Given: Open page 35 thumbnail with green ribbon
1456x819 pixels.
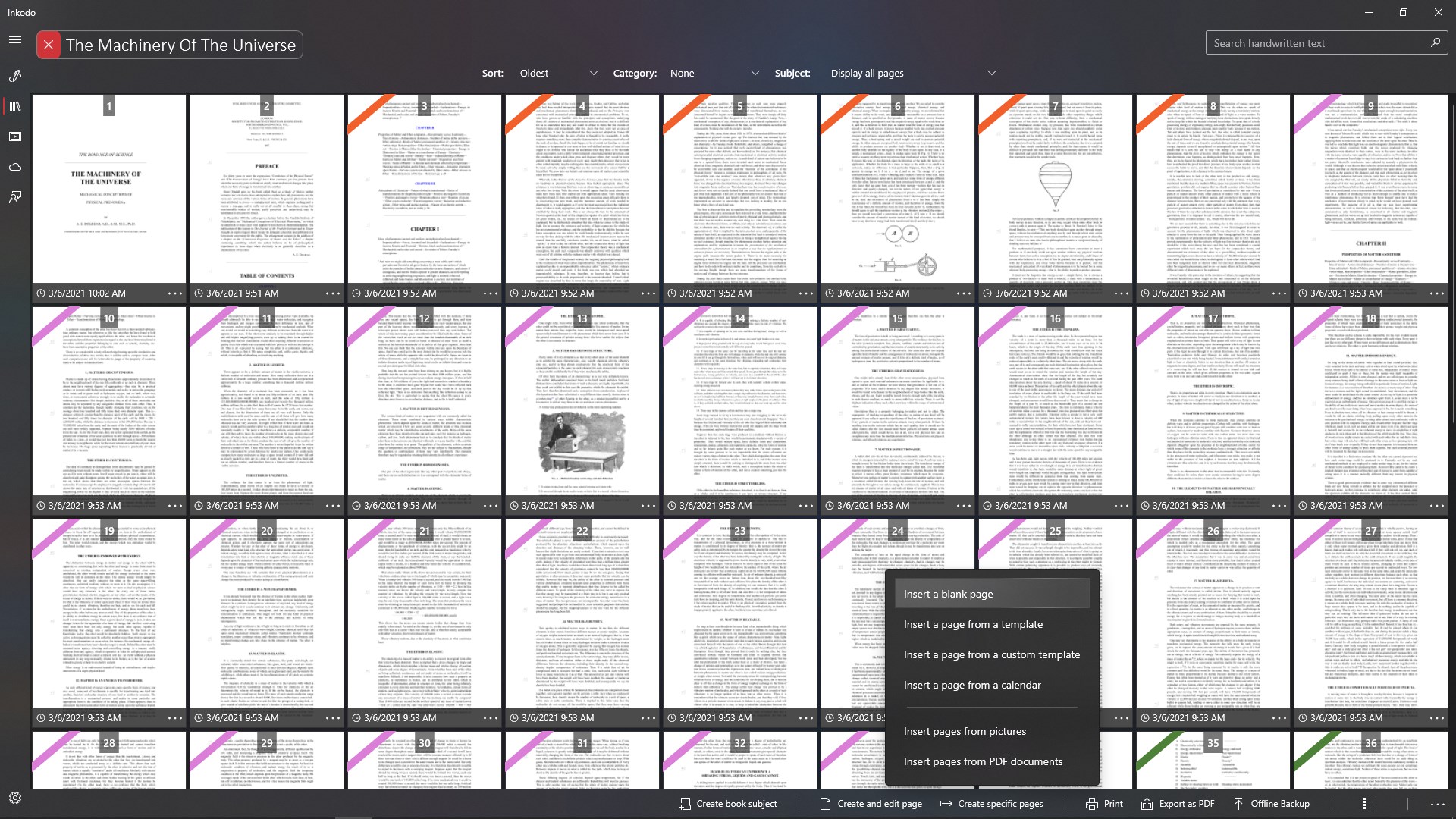Looking at the screenshot, I should click(x=1213, y=760).
